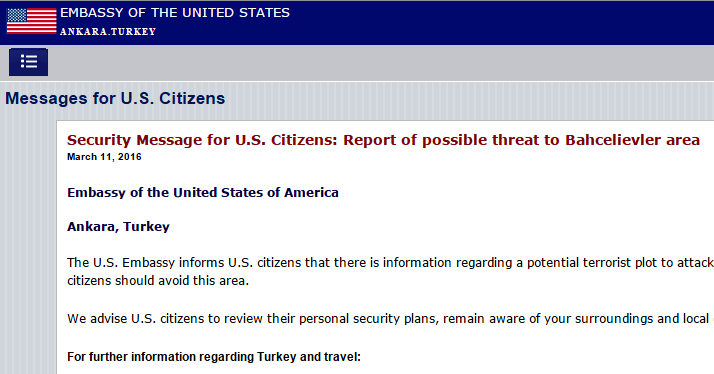Click the Embassy of the United States of America subheading

203,193
